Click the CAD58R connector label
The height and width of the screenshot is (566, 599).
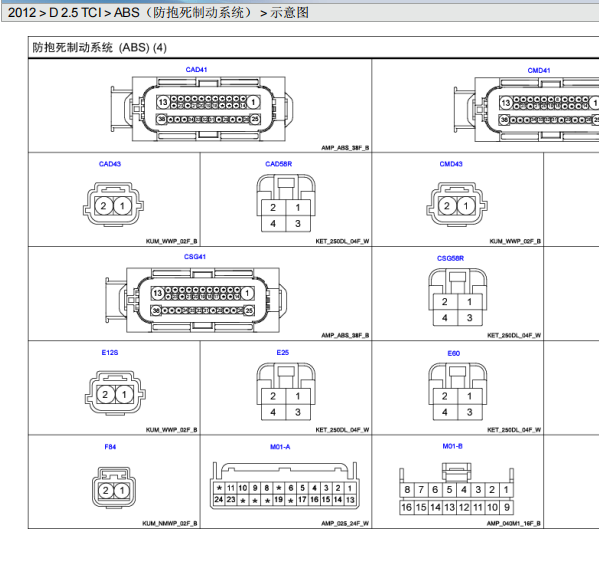click(x=278, y=164)
